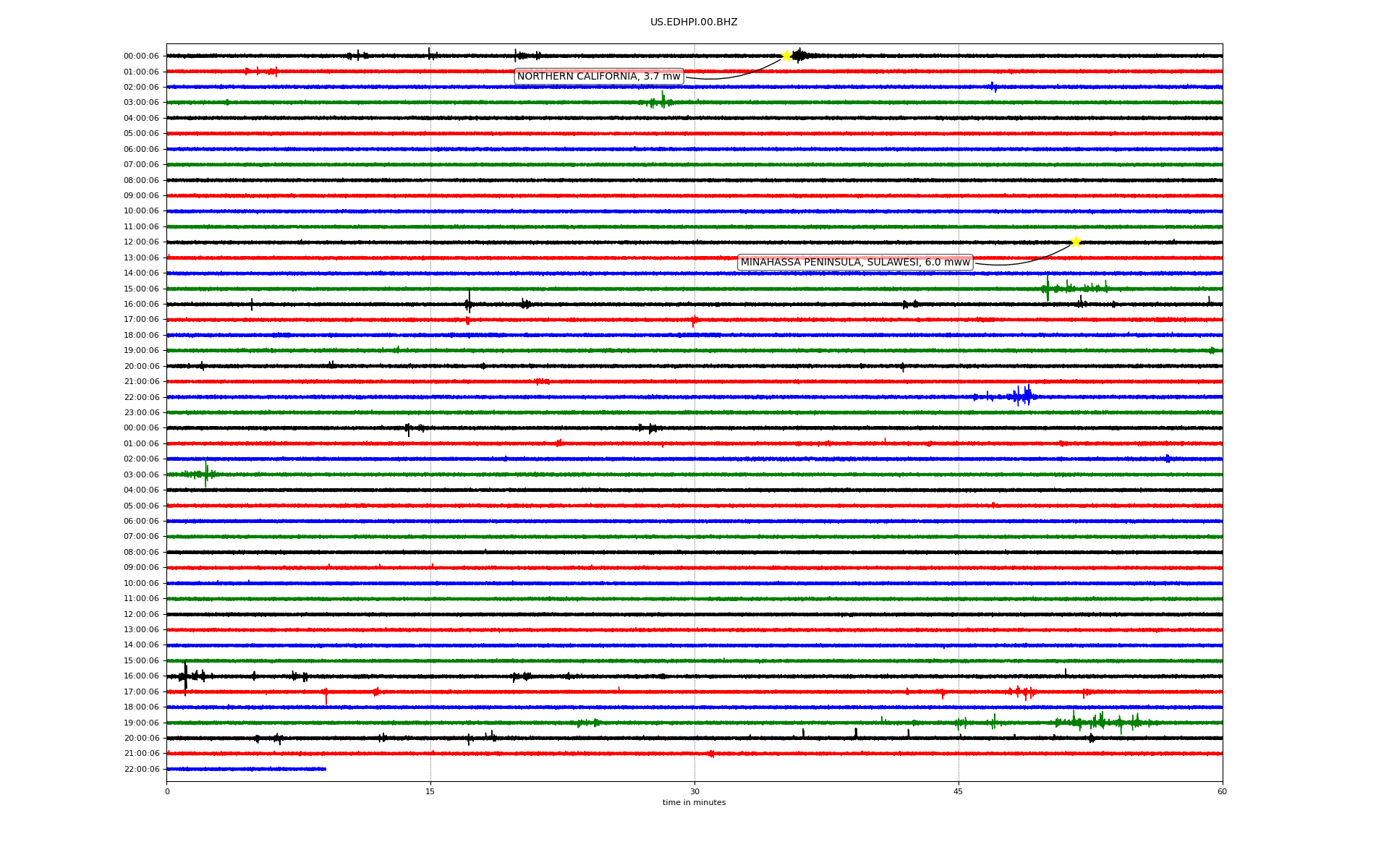
Task: Click the x-axis tick label 0
Action: click(167, 791)
